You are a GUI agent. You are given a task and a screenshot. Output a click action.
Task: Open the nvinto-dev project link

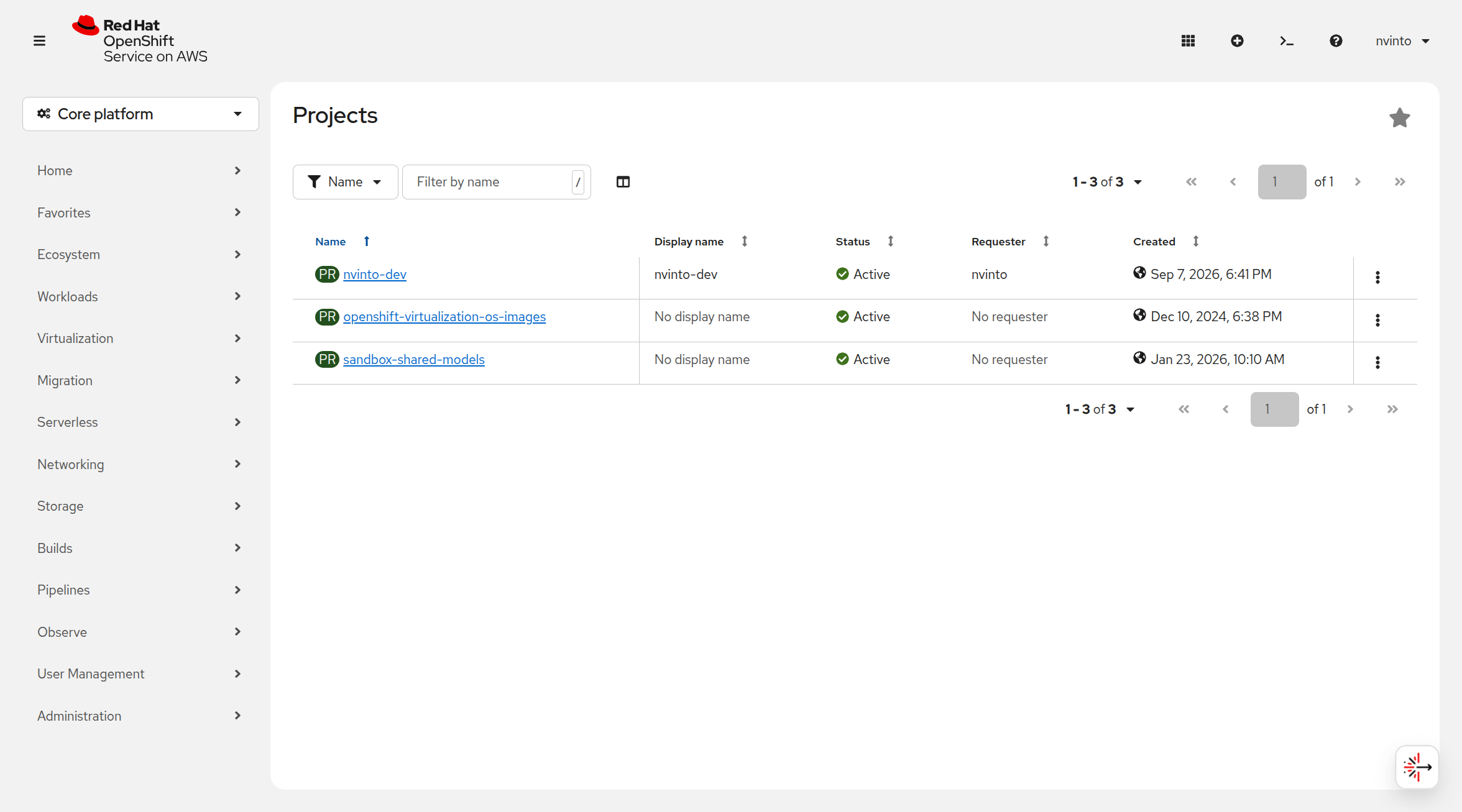[375, 275]
